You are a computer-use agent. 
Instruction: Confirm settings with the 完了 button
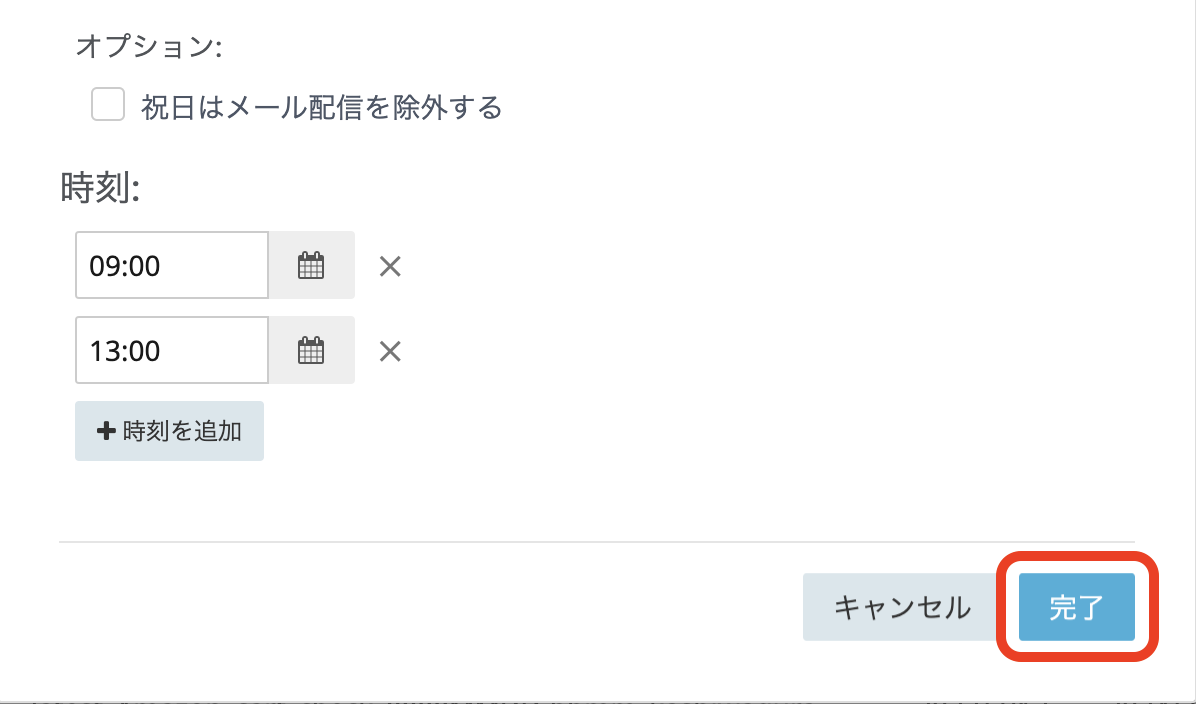click(1076, 607)
